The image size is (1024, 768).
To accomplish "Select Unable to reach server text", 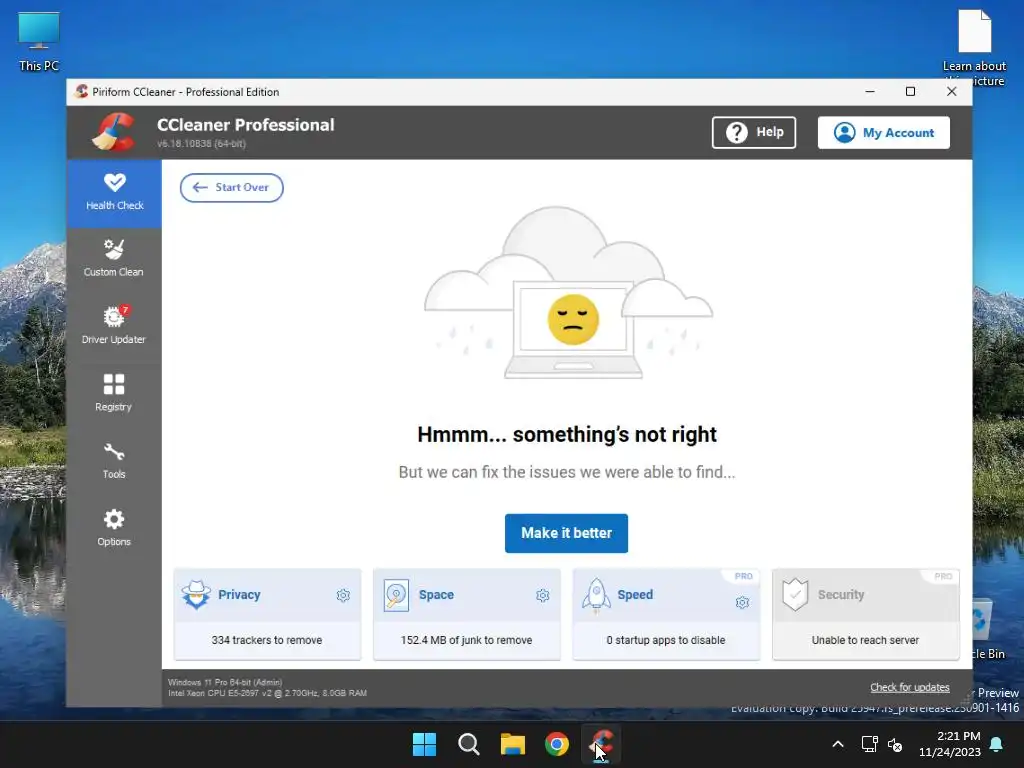I will 865,640.
